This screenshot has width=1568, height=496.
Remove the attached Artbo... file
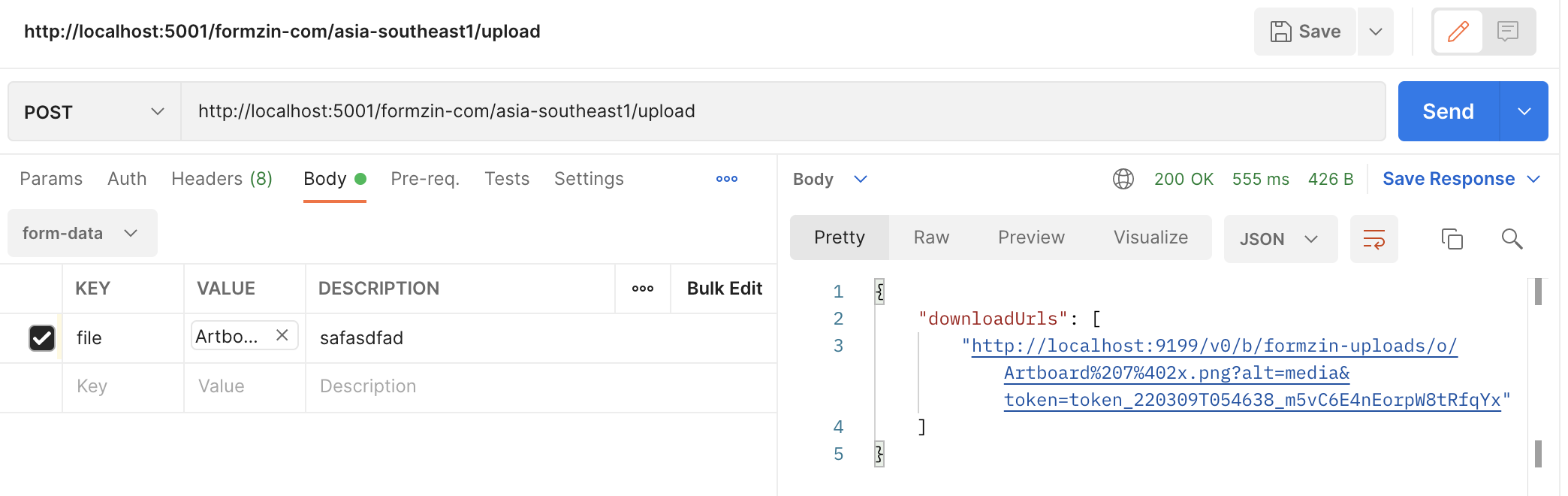[x=282, y=335]
